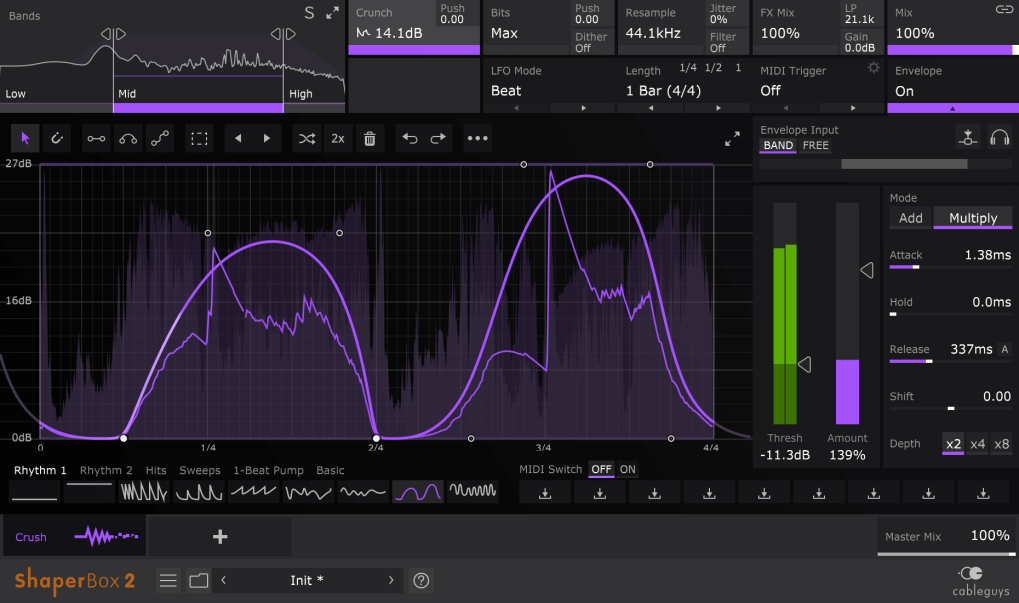Set envelope Mode to Add
1019x603 pixels.
pyautogui.click(x=910, y=218)
